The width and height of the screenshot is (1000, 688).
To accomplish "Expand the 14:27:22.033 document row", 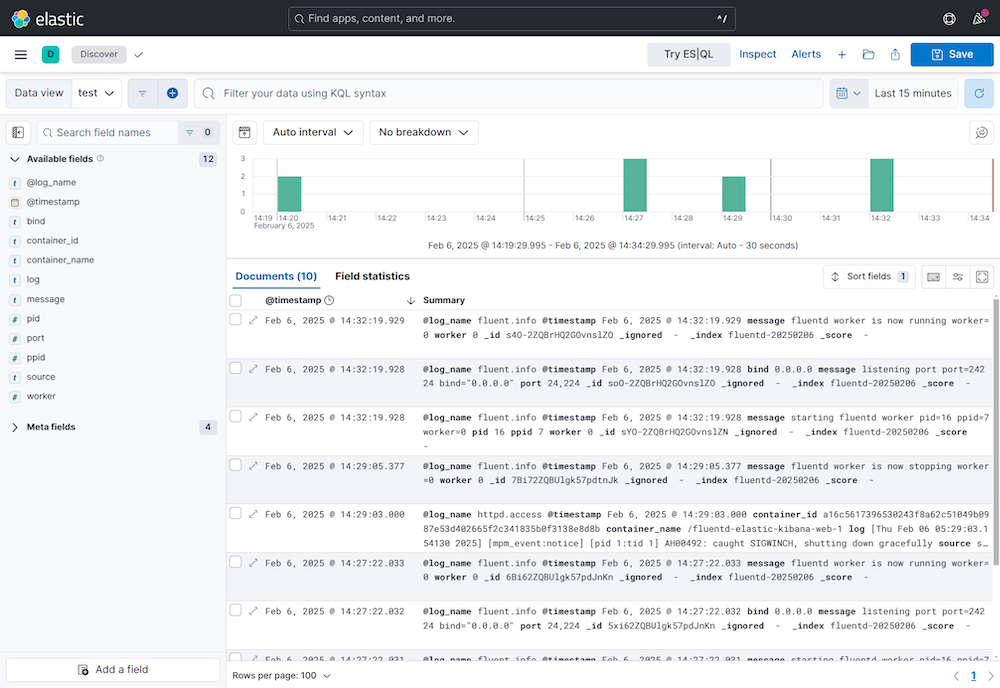I will [253, 562].
